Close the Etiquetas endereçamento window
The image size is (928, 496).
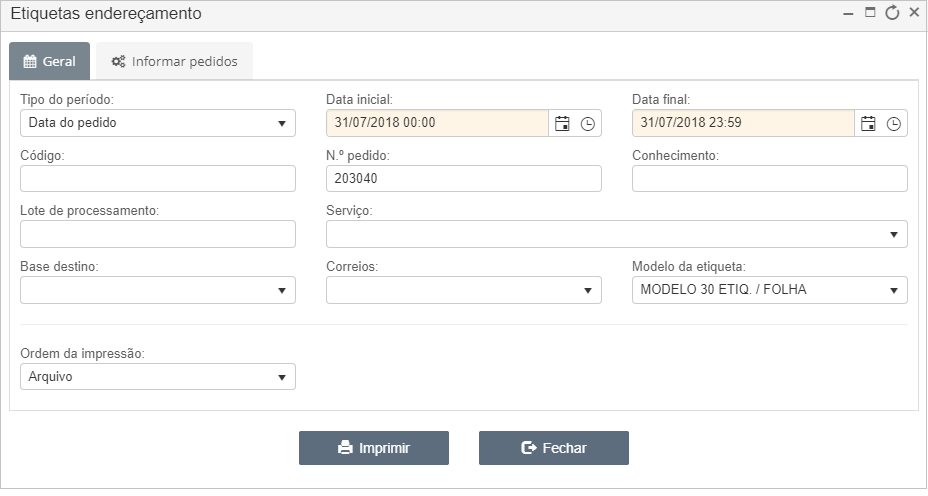(914, 12)
